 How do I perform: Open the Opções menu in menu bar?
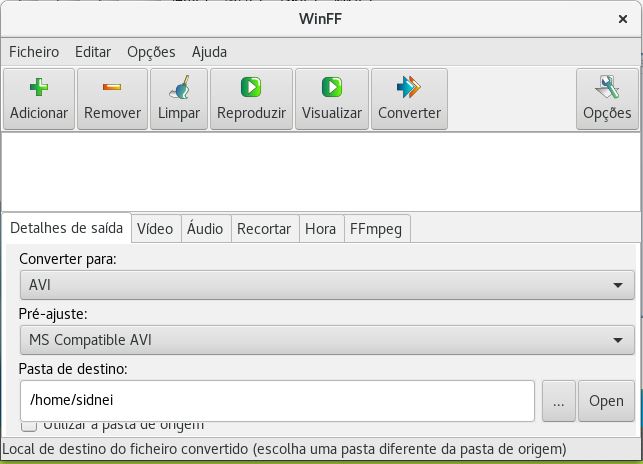point(151,52)
